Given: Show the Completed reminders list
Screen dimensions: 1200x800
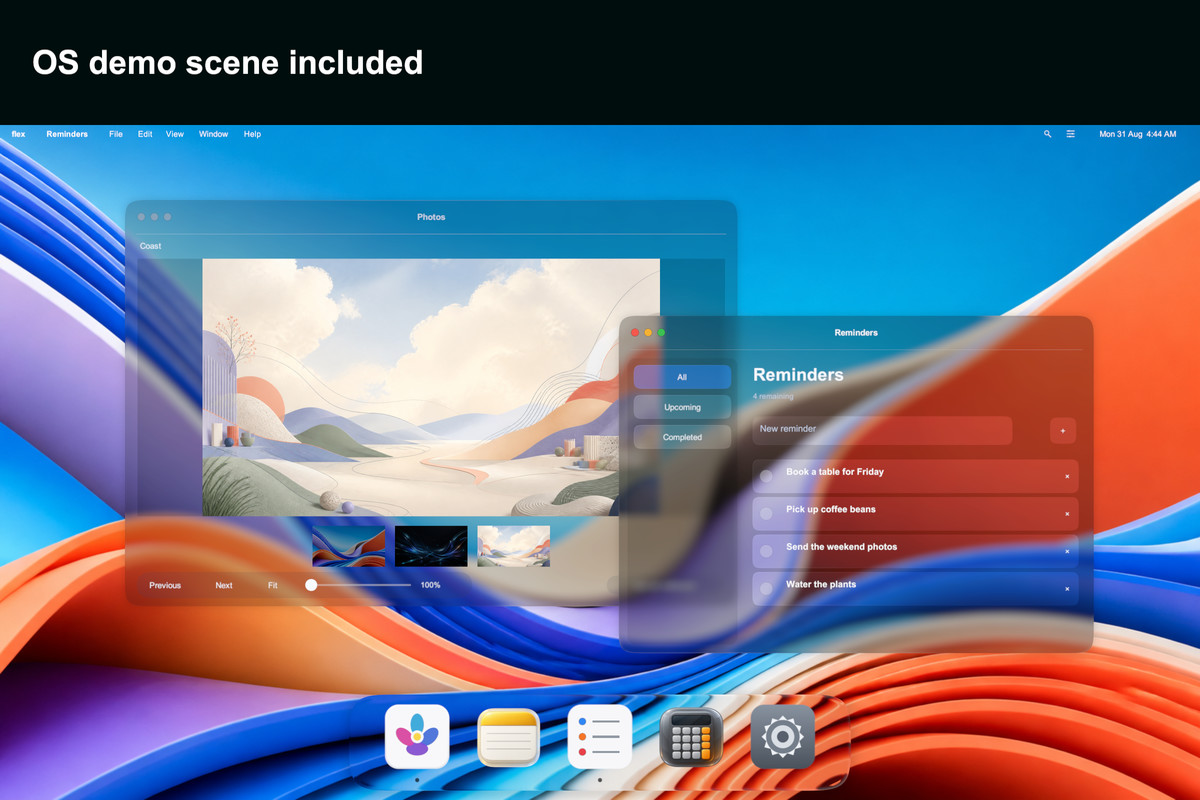Looking at the screenshot, I should 682,437.
